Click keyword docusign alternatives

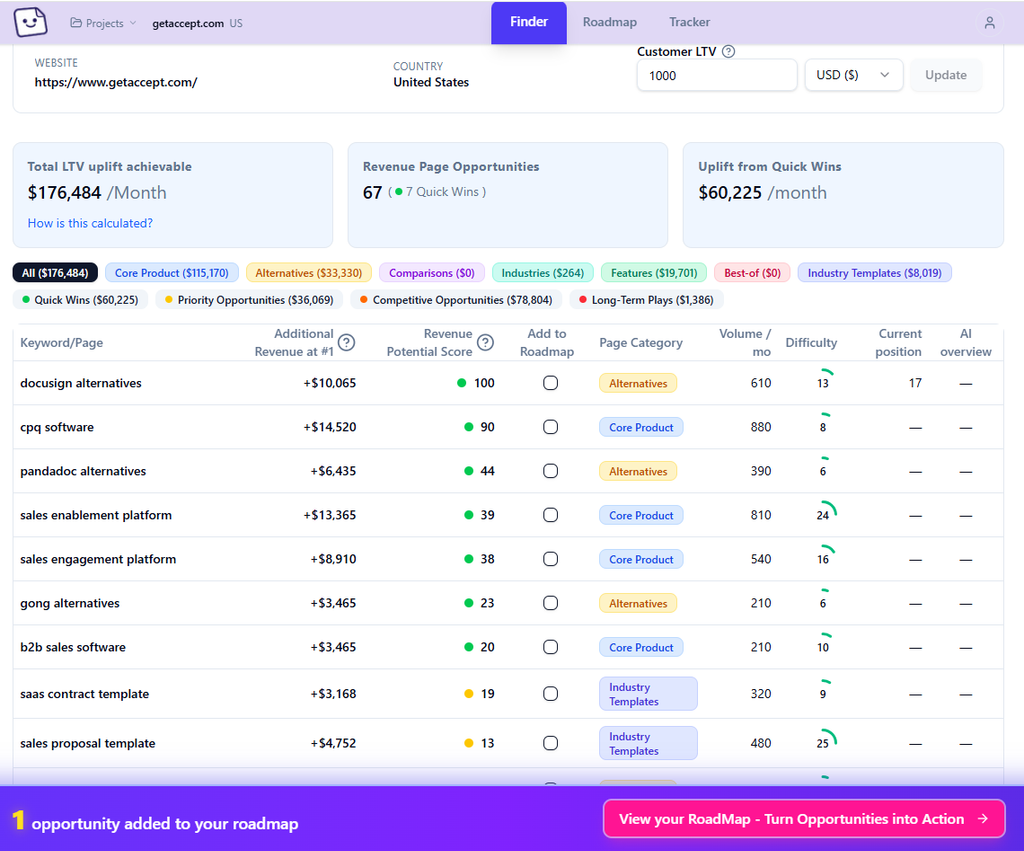tap(81, 383)
